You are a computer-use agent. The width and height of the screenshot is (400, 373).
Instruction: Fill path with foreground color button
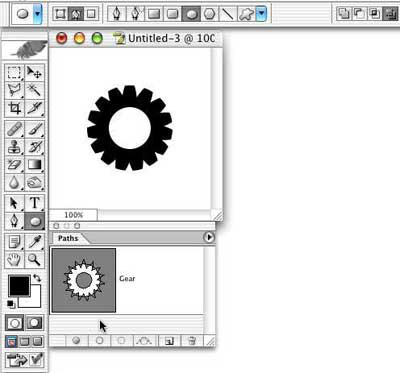pos(76,341)
